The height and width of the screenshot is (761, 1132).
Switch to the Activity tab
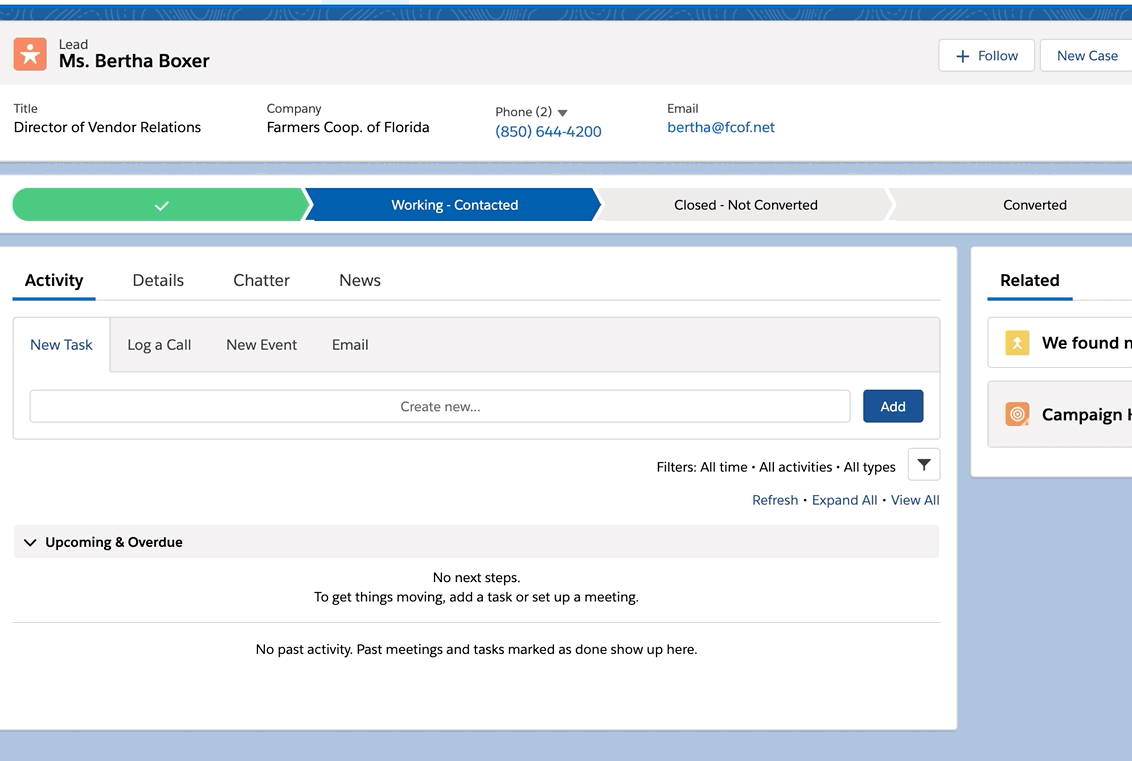coord(54,280)
